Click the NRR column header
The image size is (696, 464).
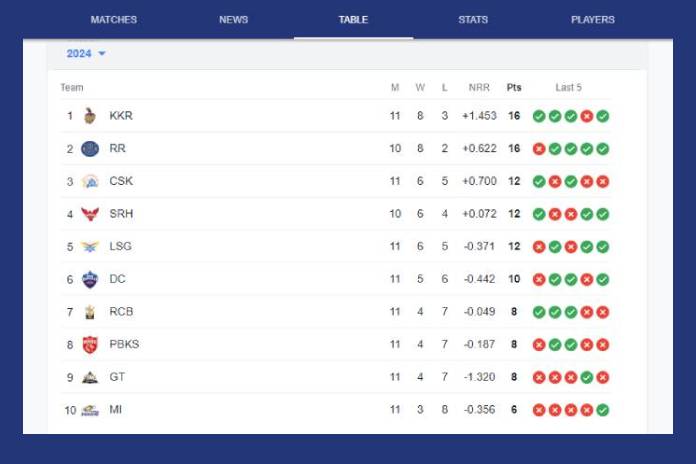pos(479,88)
